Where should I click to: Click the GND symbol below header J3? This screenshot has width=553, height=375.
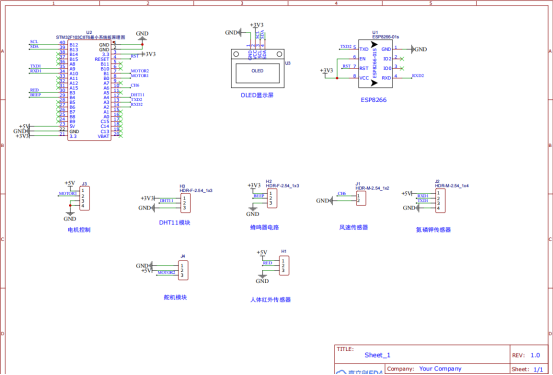click(70, 216)
